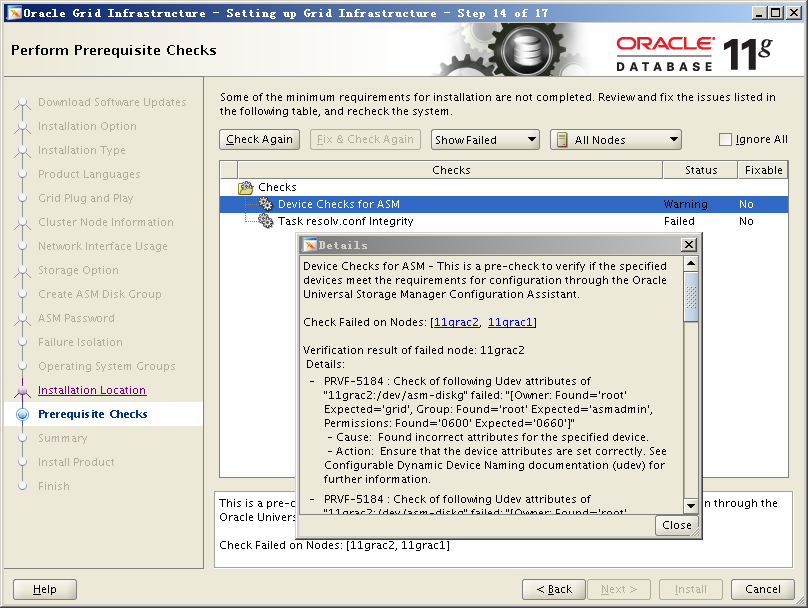Viewport: 808px width, 608px height.
Task: Click gear icon beside Device Checks for ASM
Action: (x=265, y=204)
